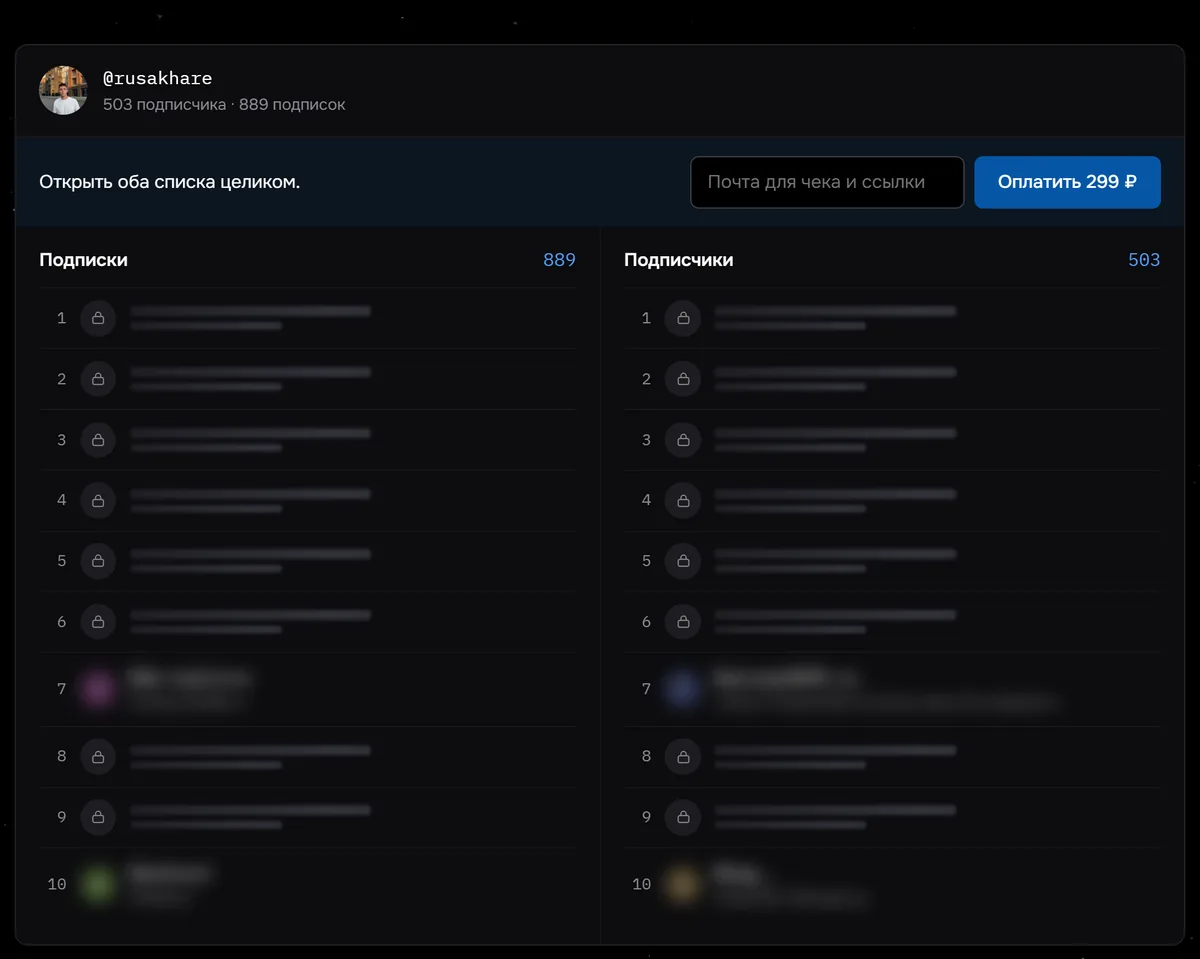The width and height of the screenshot is (1200, 959).
Task: Click the blurred green avatar in Подписки row 10
Action: pyautogui.click(x=98, y=884)
